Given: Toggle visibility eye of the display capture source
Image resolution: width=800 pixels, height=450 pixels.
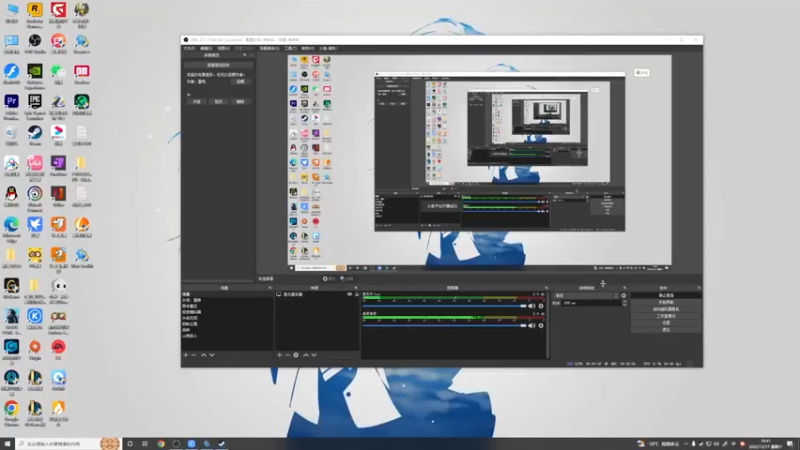Looking at the screenshot, I should coord(349,294).
